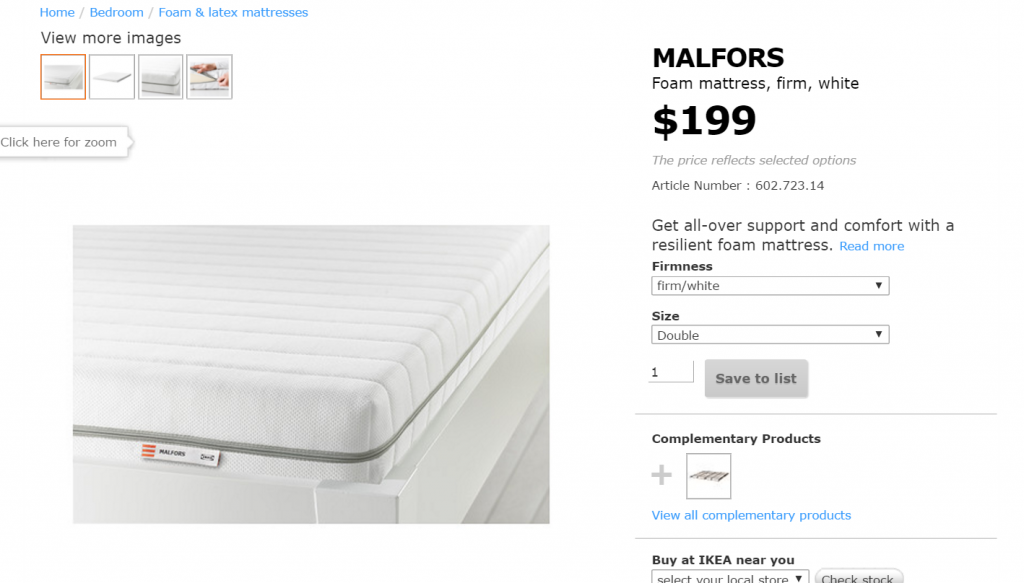The height and width of the screenshot is (583, 1024).
Task: Show the fourth thumbnail with hands
Action: click(209, 77)
